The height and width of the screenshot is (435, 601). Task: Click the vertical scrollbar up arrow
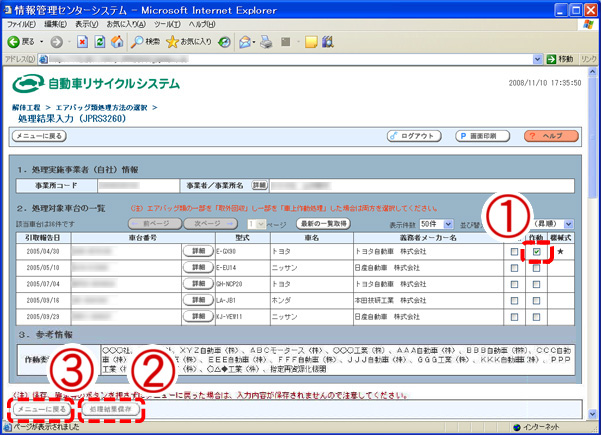tap(593, 72)
